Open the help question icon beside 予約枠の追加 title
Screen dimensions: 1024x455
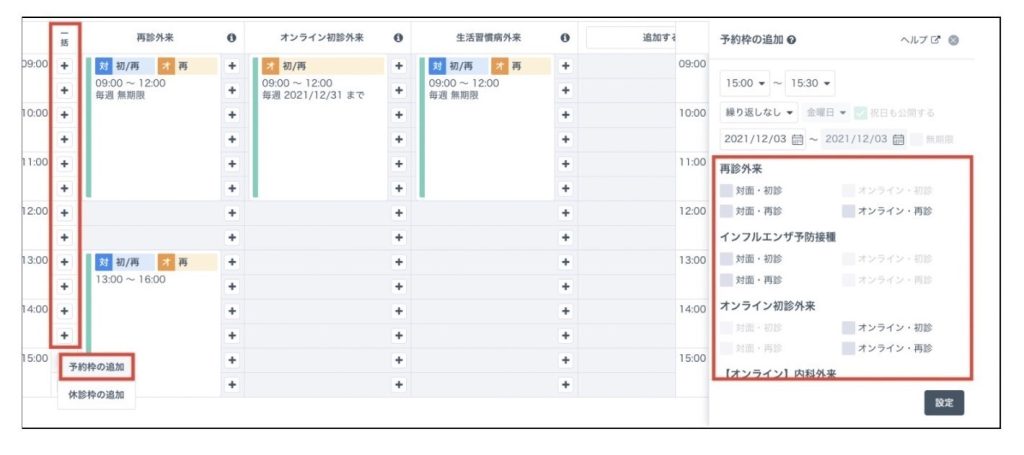[792, 40]
